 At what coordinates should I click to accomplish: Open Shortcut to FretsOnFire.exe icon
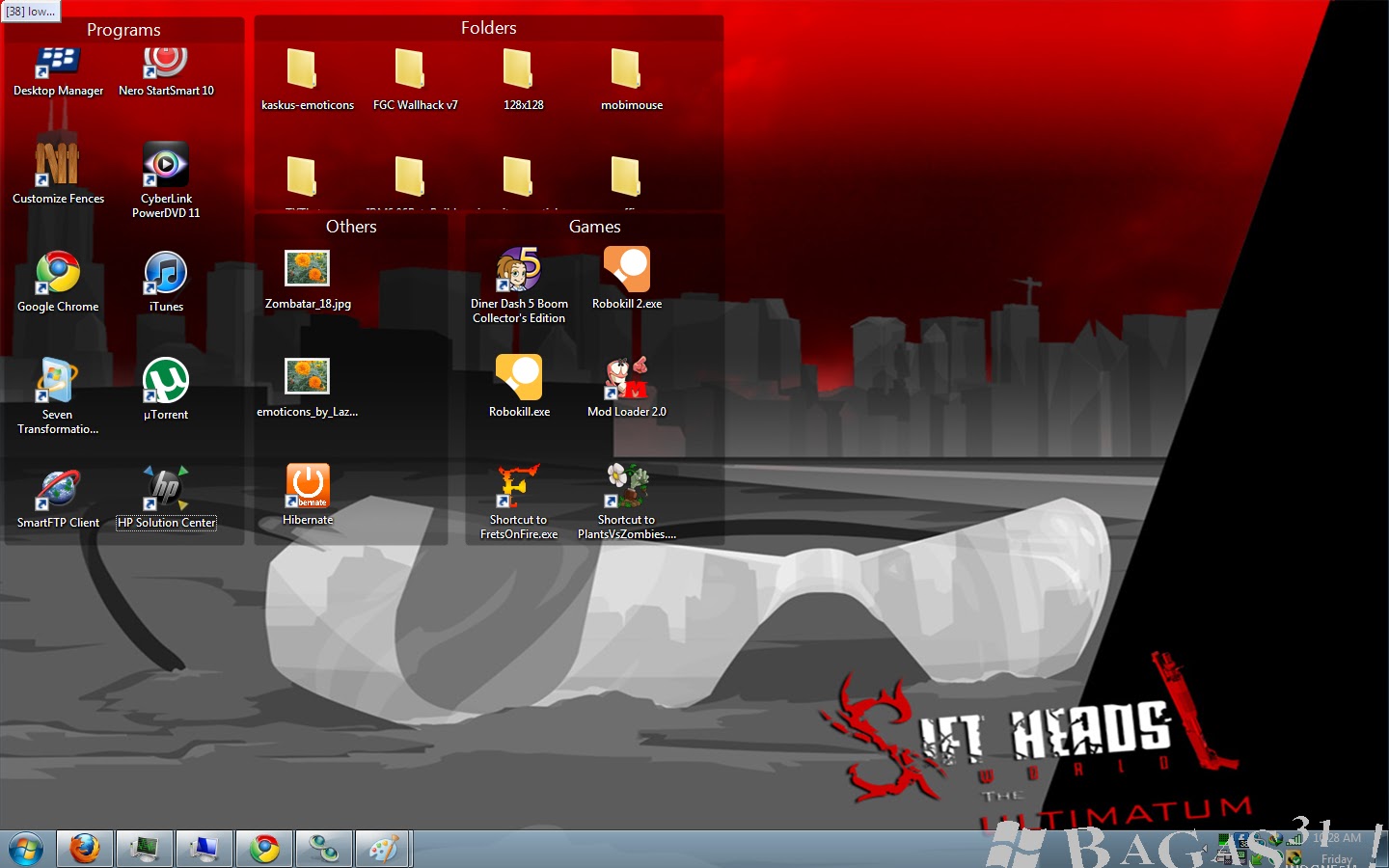[x=519, y=485]
